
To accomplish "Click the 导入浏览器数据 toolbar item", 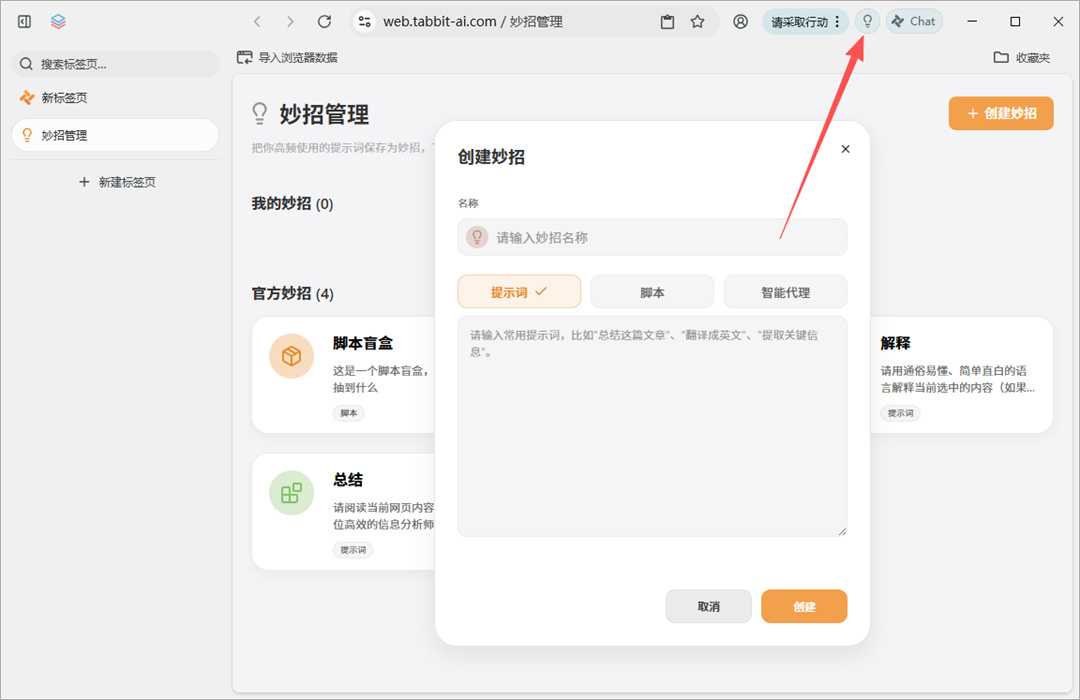I will tap(288, 58).
